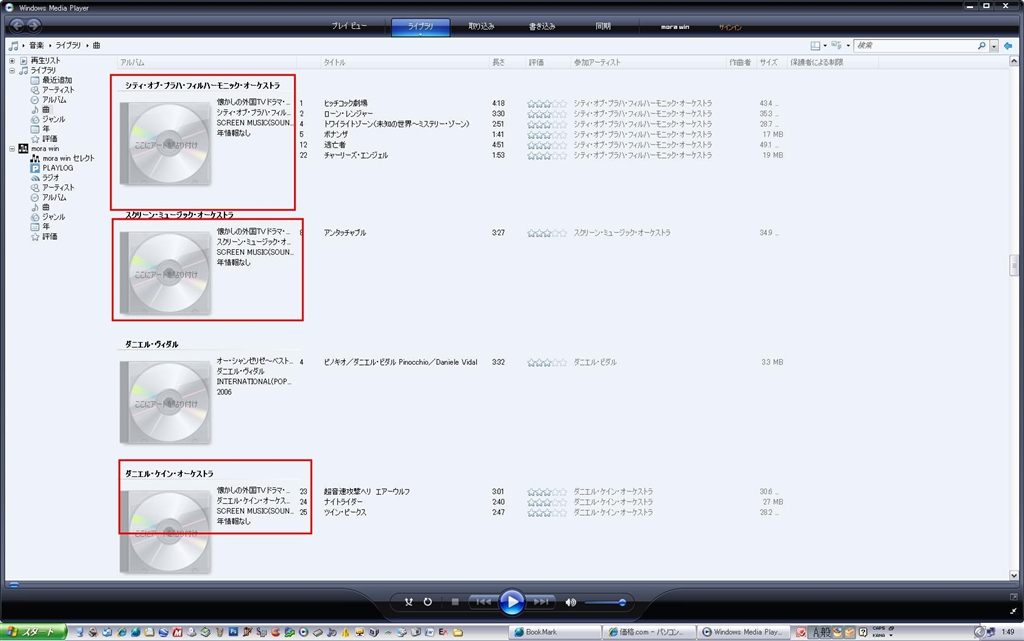Viewport: 1024px width, 641px height.
Task: Switch to the プレイビュー tab
Action: click(x=349, y=26)
